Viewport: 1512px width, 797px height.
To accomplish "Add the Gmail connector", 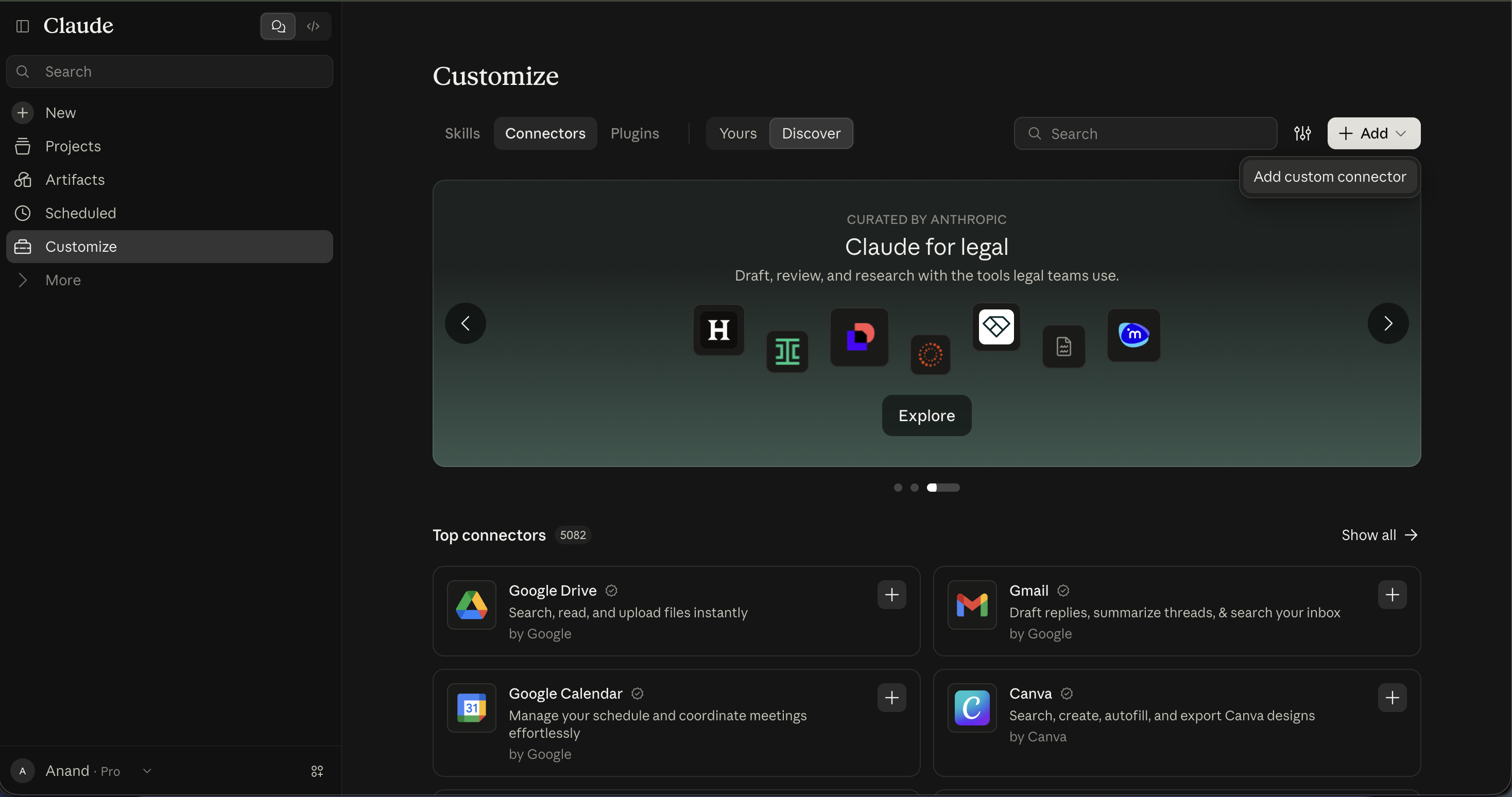I will point(1391,595).
